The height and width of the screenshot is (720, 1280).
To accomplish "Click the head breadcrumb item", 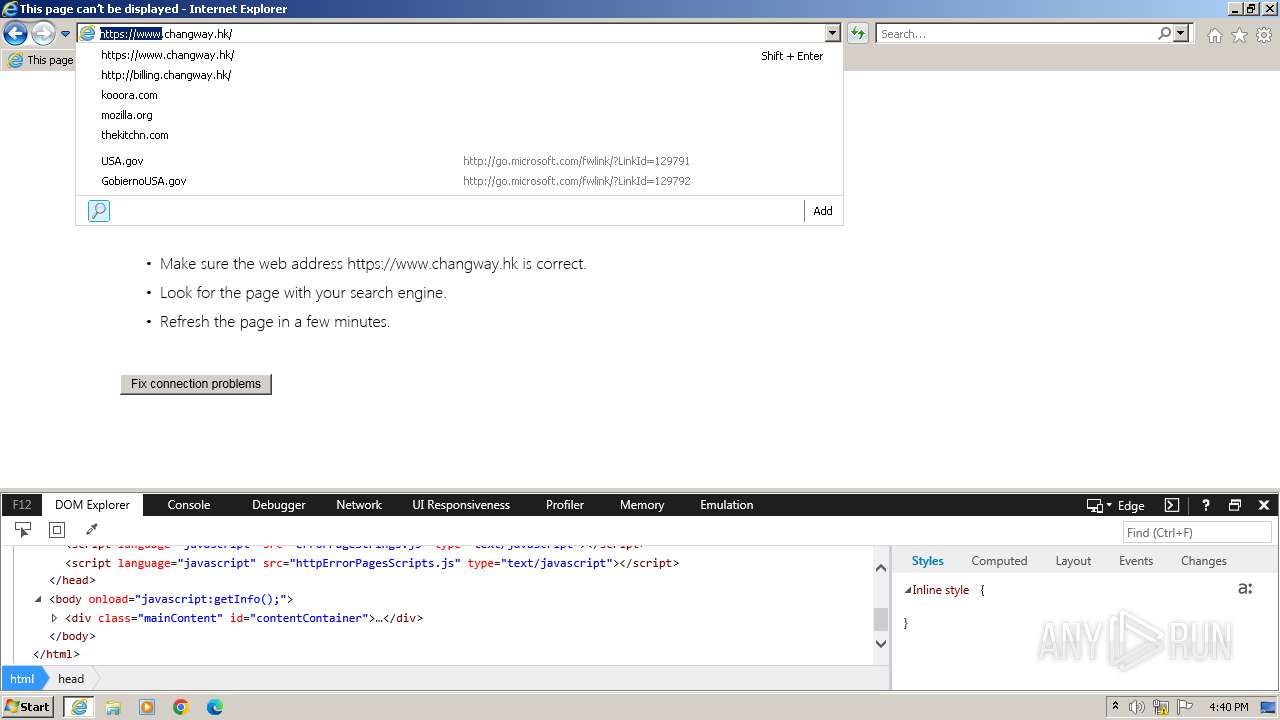I will [x=71, y=678].
